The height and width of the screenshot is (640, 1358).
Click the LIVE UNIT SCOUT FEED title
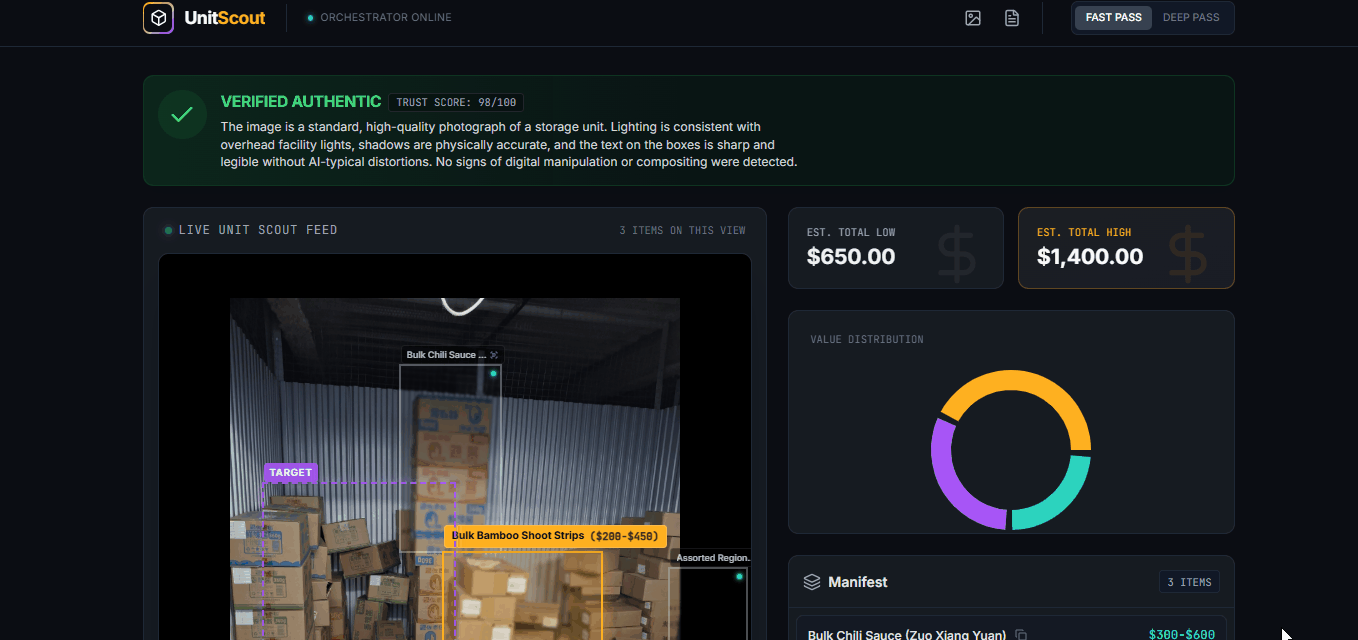[258, 230]
